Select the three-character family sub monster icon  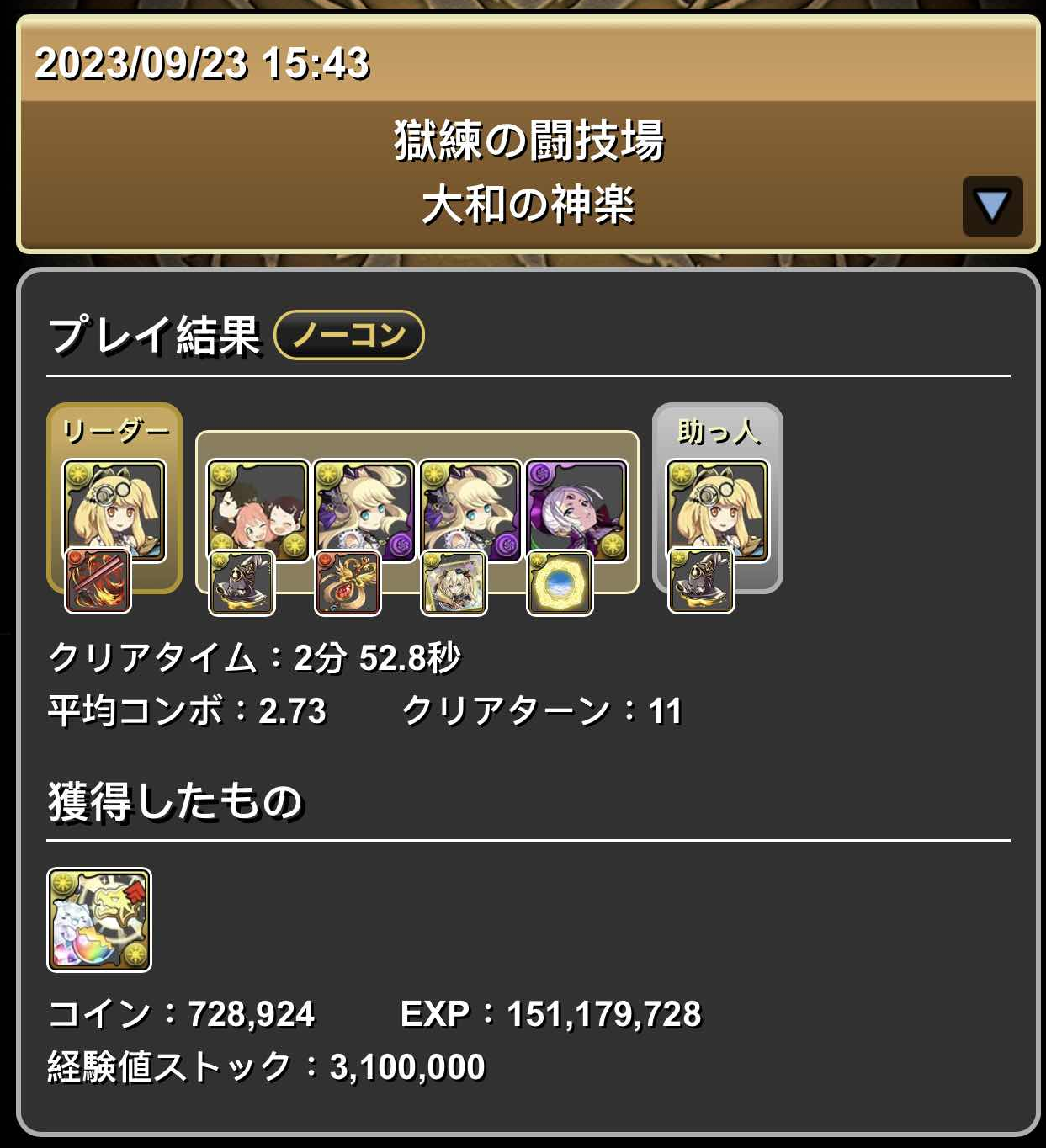[258, 510]
